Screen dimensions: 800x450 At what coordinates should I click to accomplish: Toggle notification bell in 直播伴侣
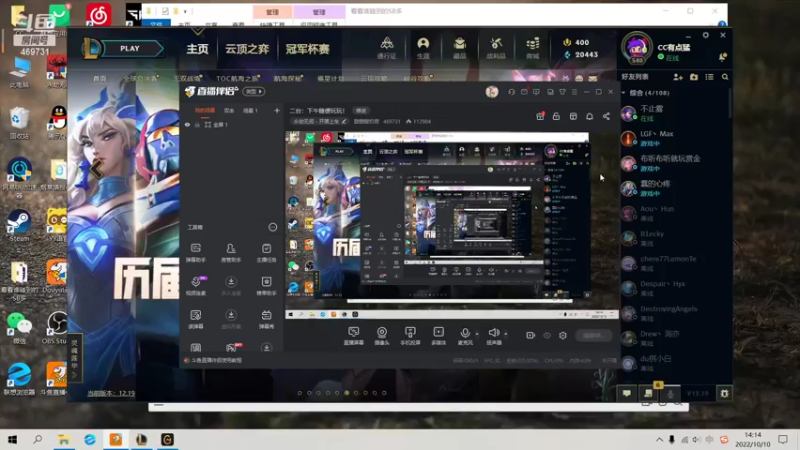coord(589,116)
